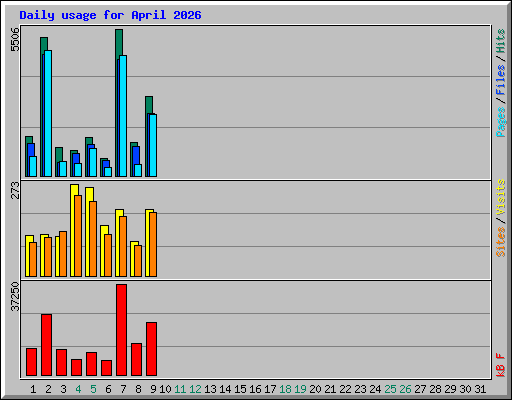Click day 28 on the x-axis
Image resolution: width=512 pixels, height=400 pixels.
pos(435,389)
